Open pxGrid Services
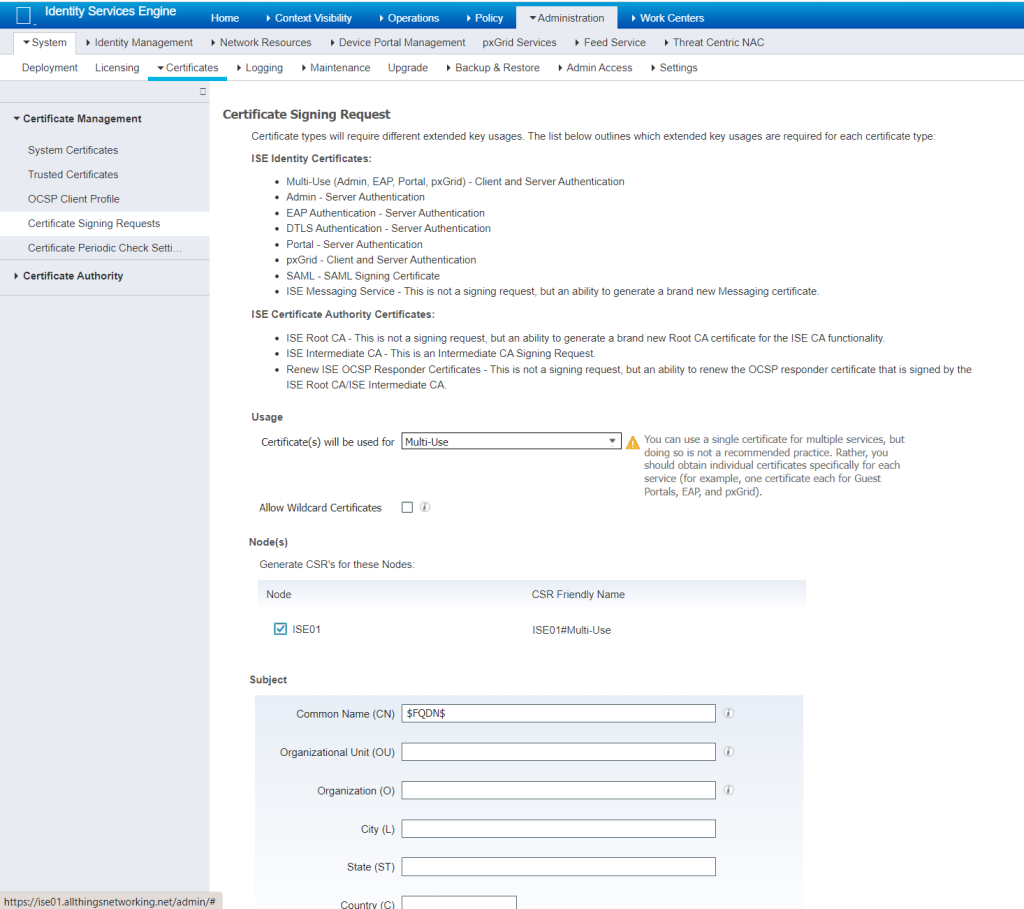 pos(519,42)
